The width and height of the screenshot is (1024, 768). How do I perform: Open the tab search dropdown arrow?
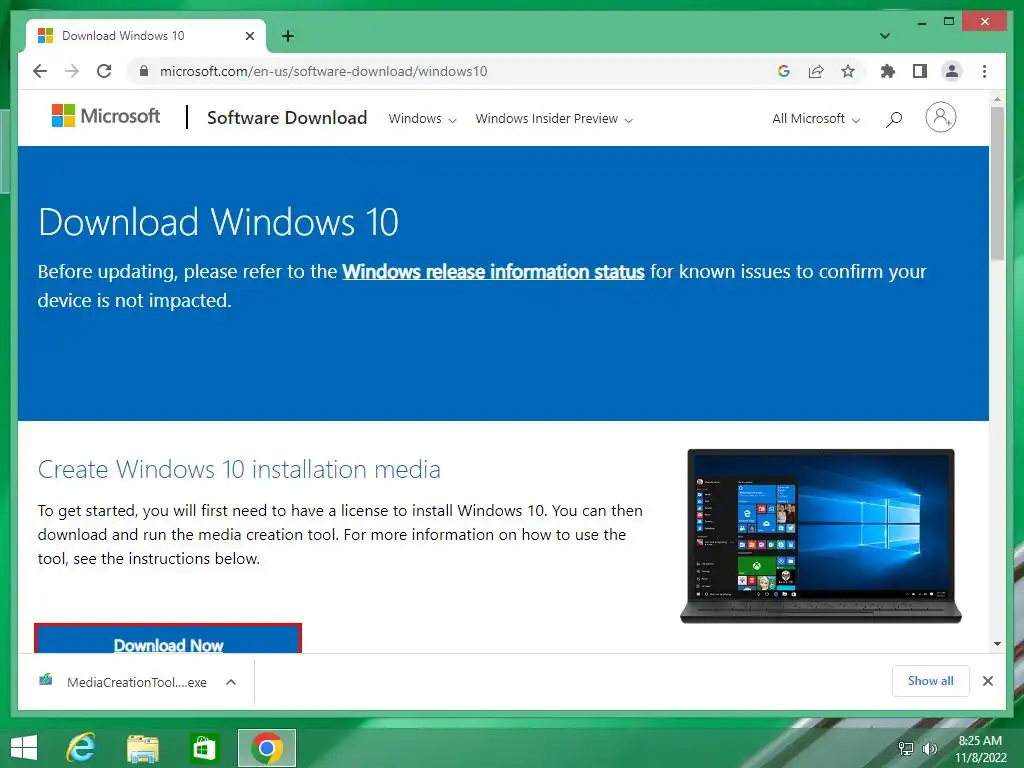pos(885,36)
